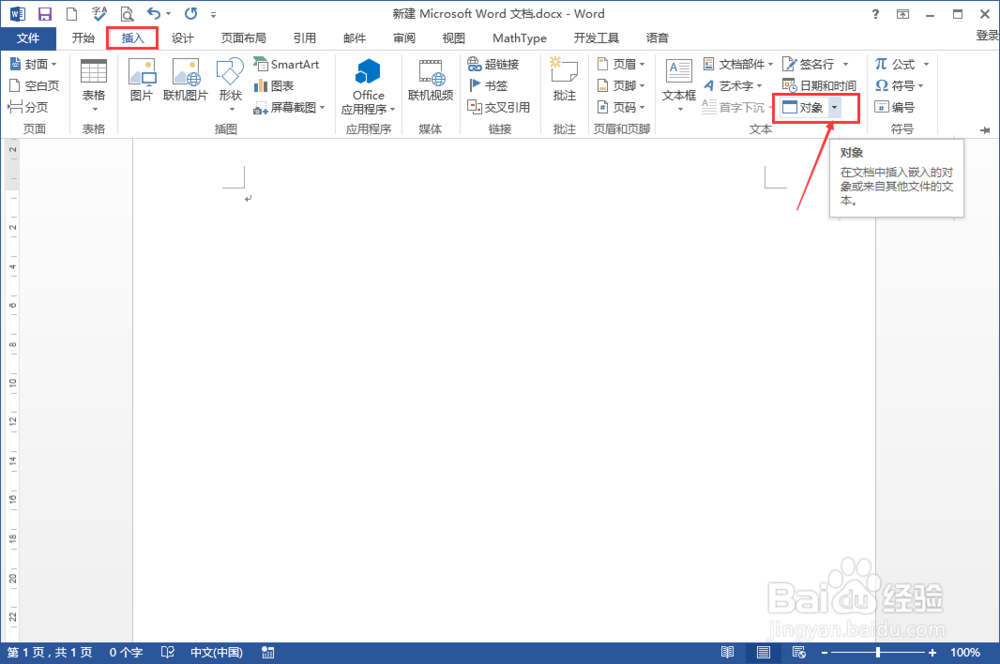
Task: Click the language indicator 中文(中国)
Action: [216, 653]
